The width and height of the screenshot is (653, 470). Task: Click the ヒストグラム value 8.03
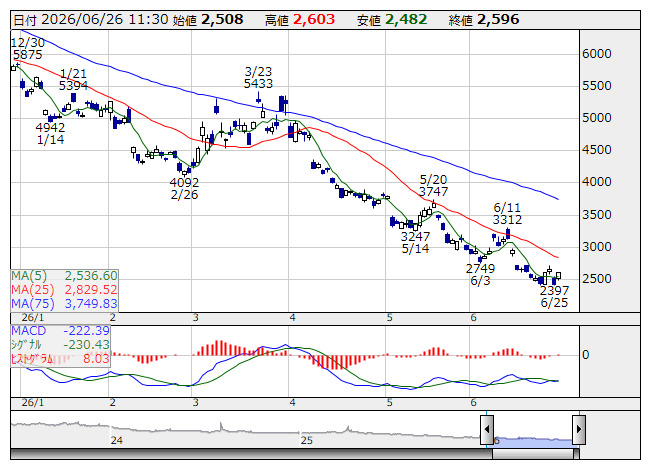(96, 358)
